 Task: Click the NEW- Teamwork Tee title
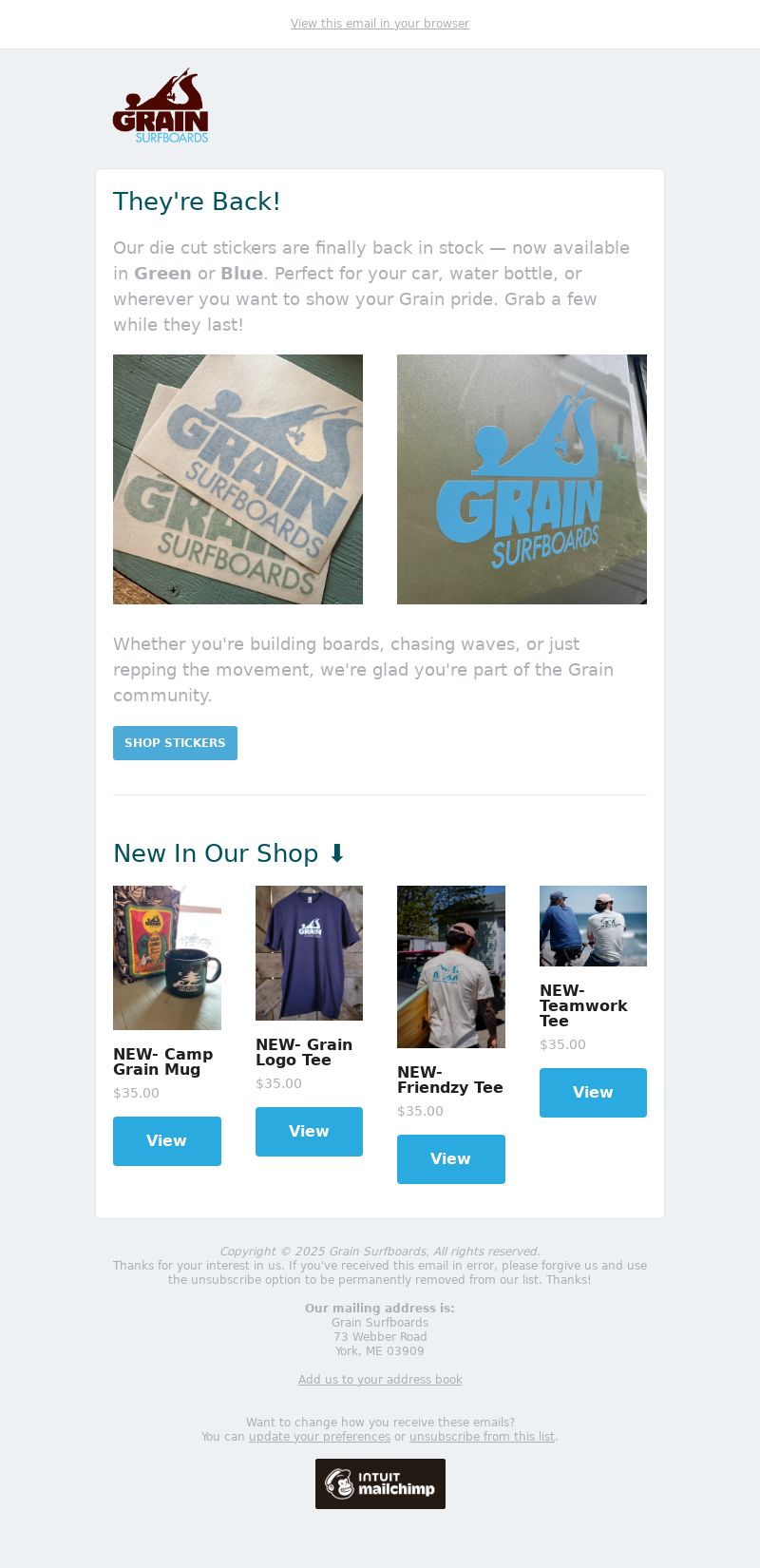(x=583, y=1005)
